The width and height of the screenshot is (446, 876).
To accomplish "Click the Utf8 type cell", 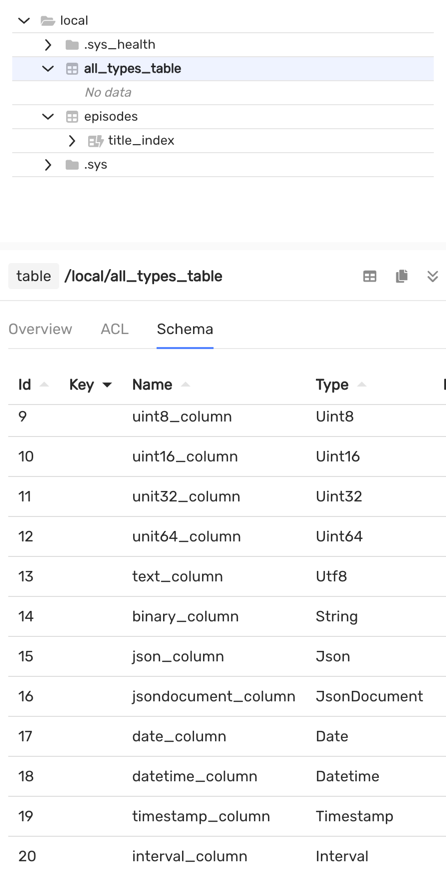I will tap(331, 577).
